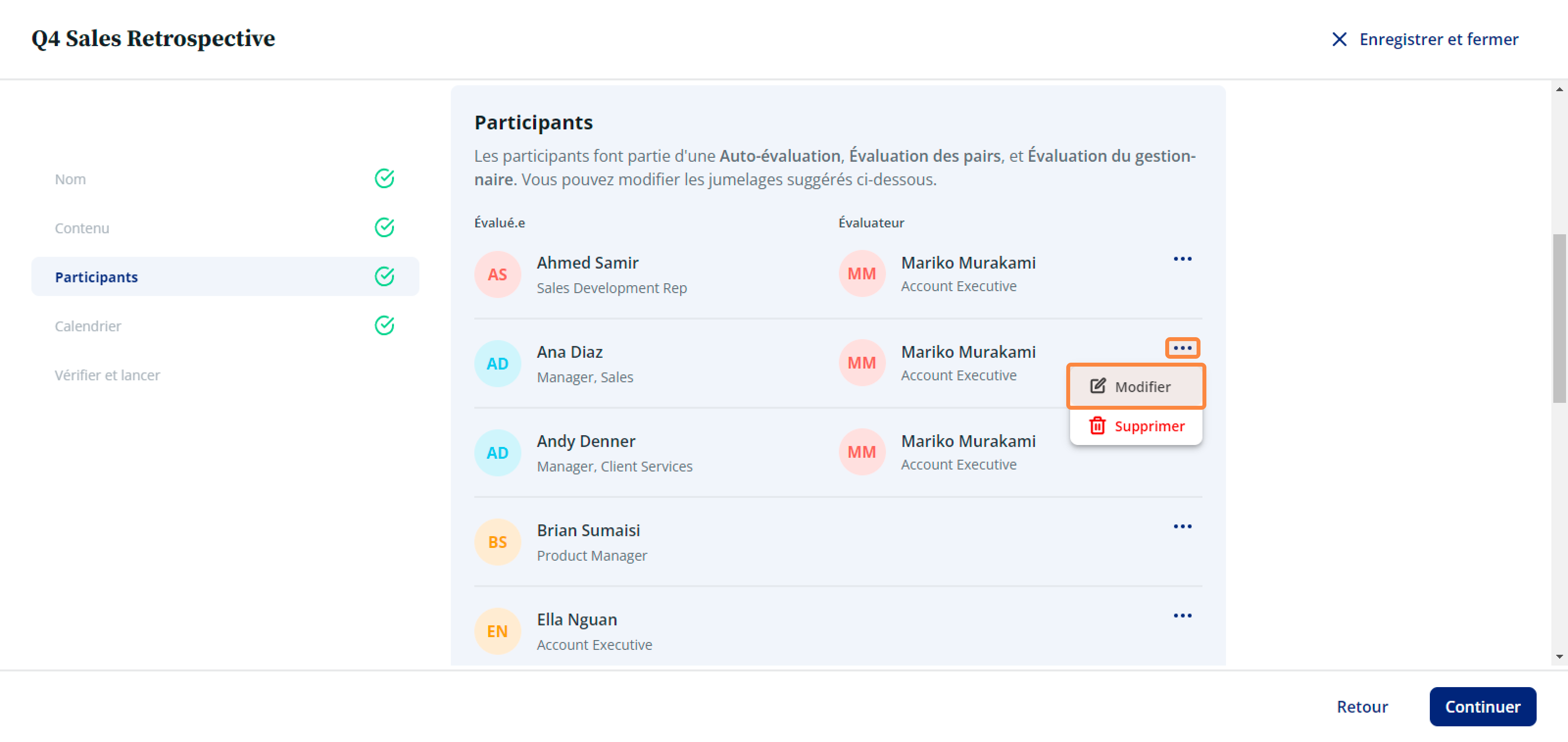Click the Continuer button
The width and height of the screenshot is (1568, 742).
pos(1482,707)
